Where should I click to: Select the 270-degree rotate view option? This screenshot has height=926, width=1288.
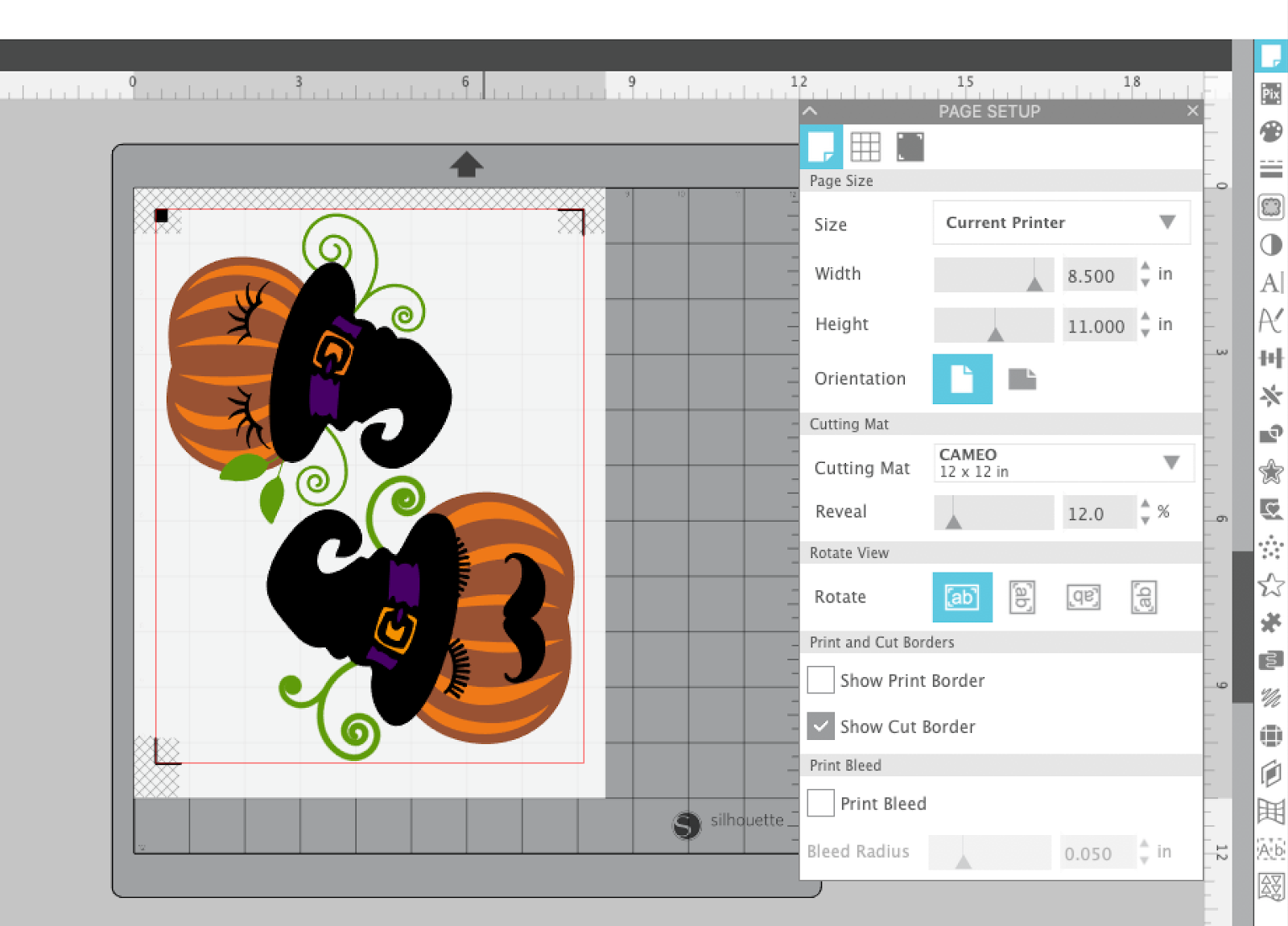[1144, 597]
